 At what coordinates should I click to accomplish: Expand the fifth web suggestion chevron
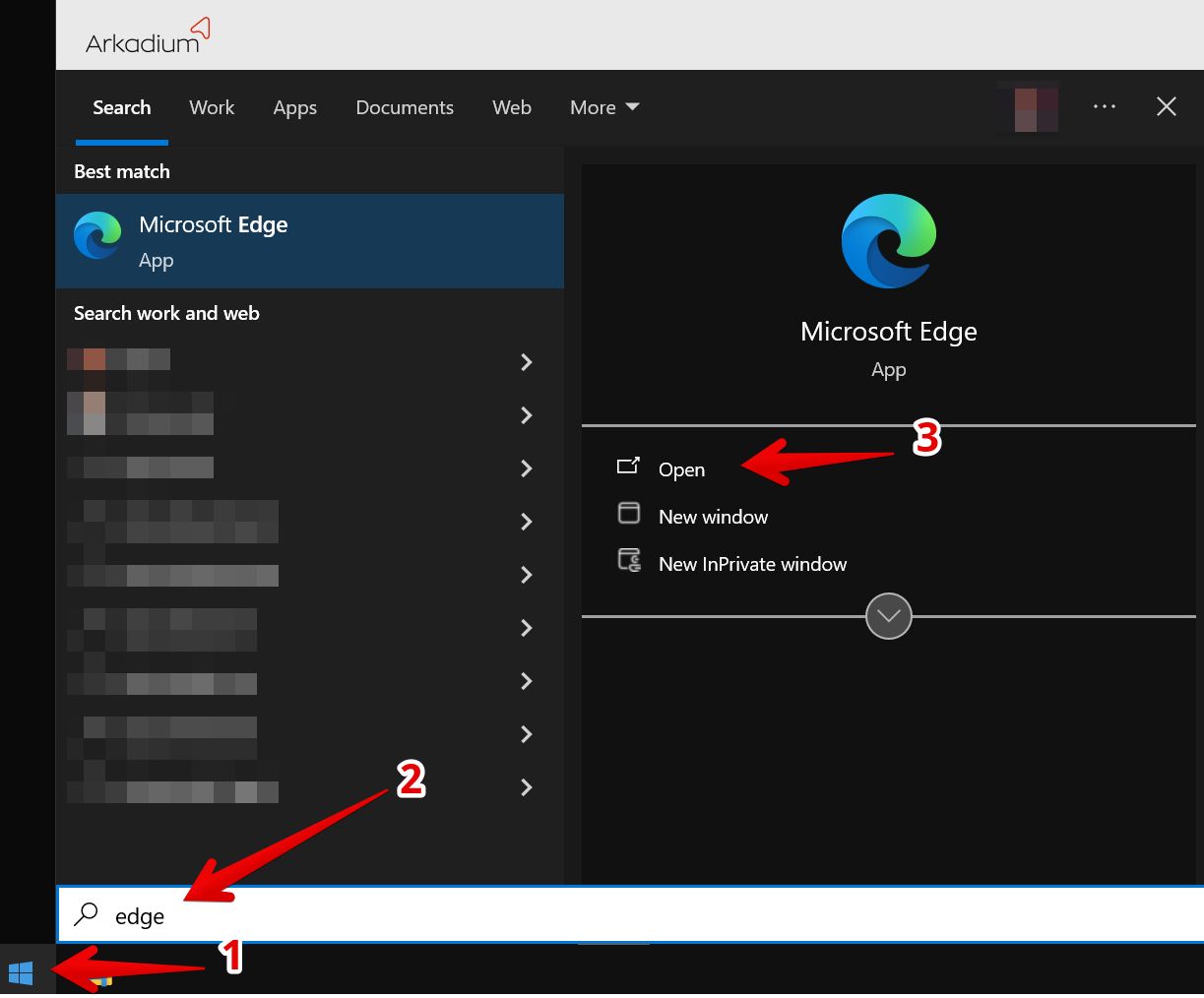pyautogui.click(x=527, y=575)
